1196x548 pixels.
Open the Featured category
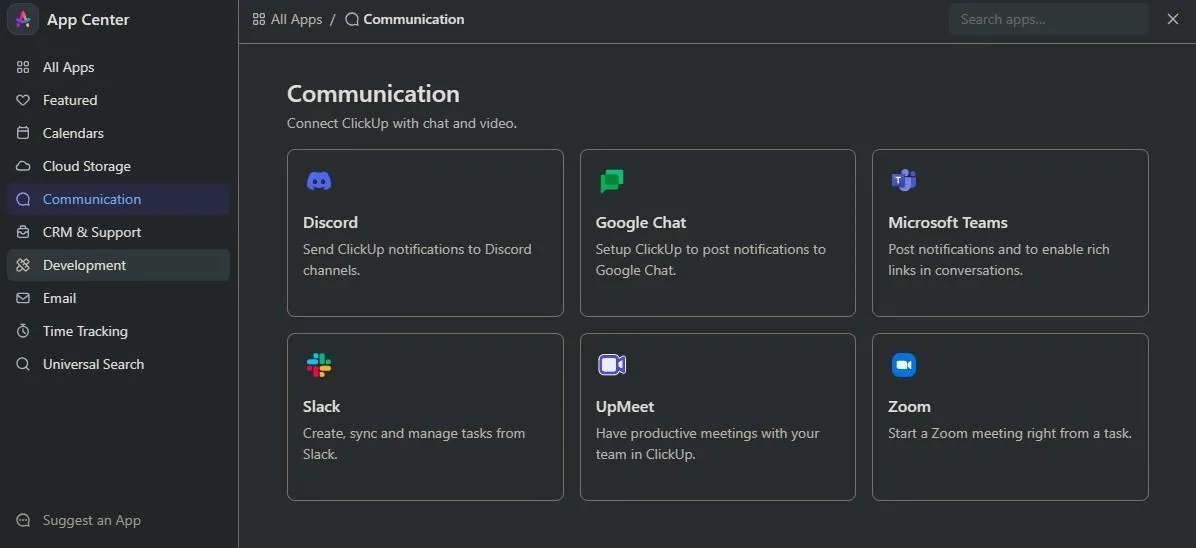[118, 100]
